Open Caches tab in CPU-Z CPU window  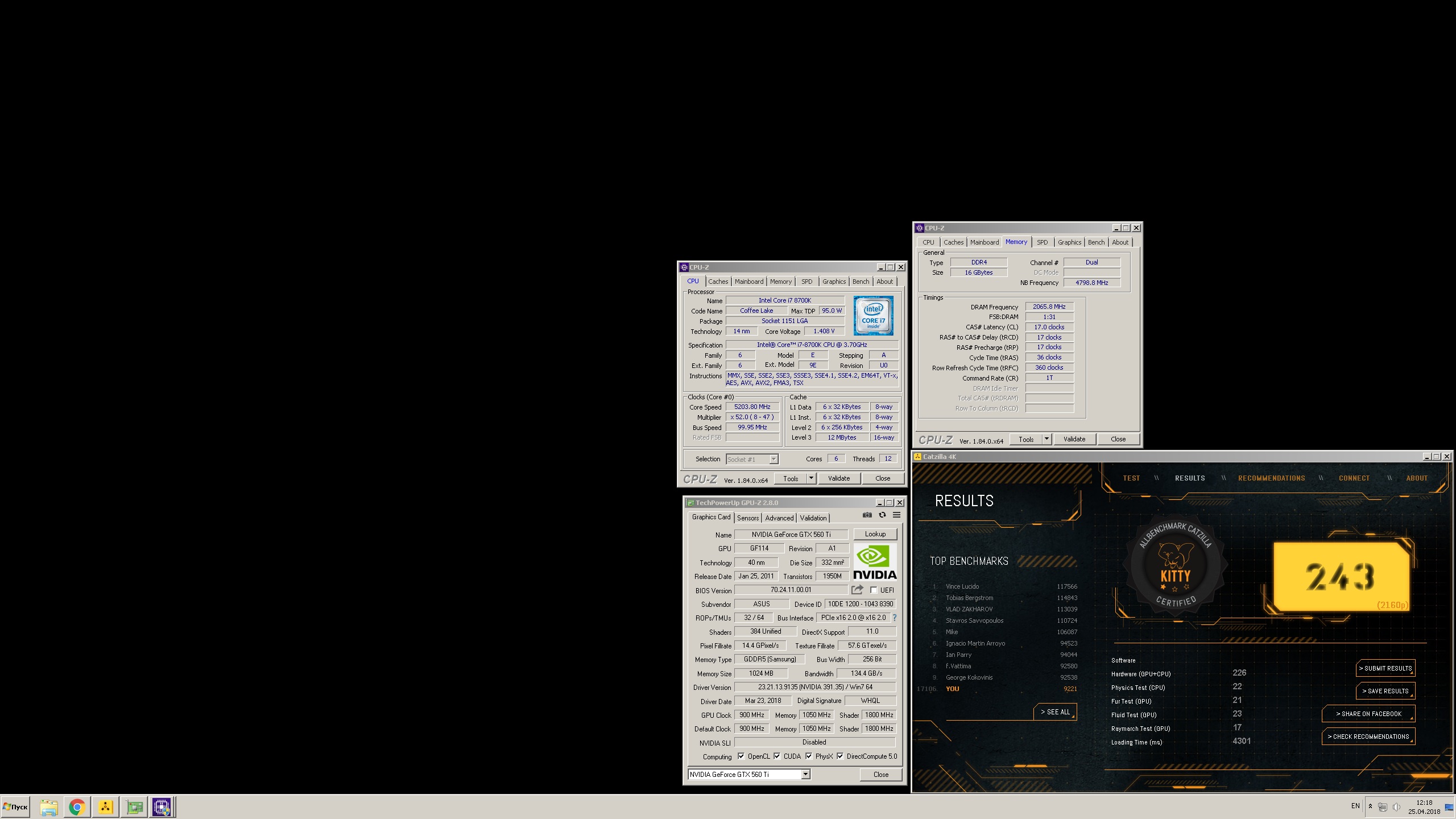(x=718, y=282)
